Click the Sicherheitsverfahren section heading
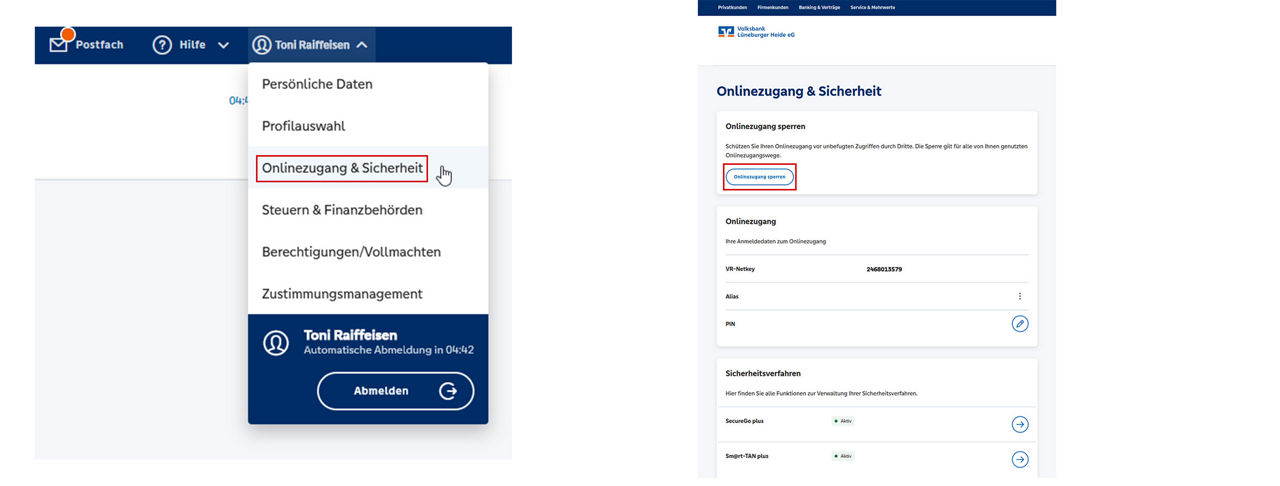Image resolution: width=1280 pixels, height=486 pixels. 763,373
